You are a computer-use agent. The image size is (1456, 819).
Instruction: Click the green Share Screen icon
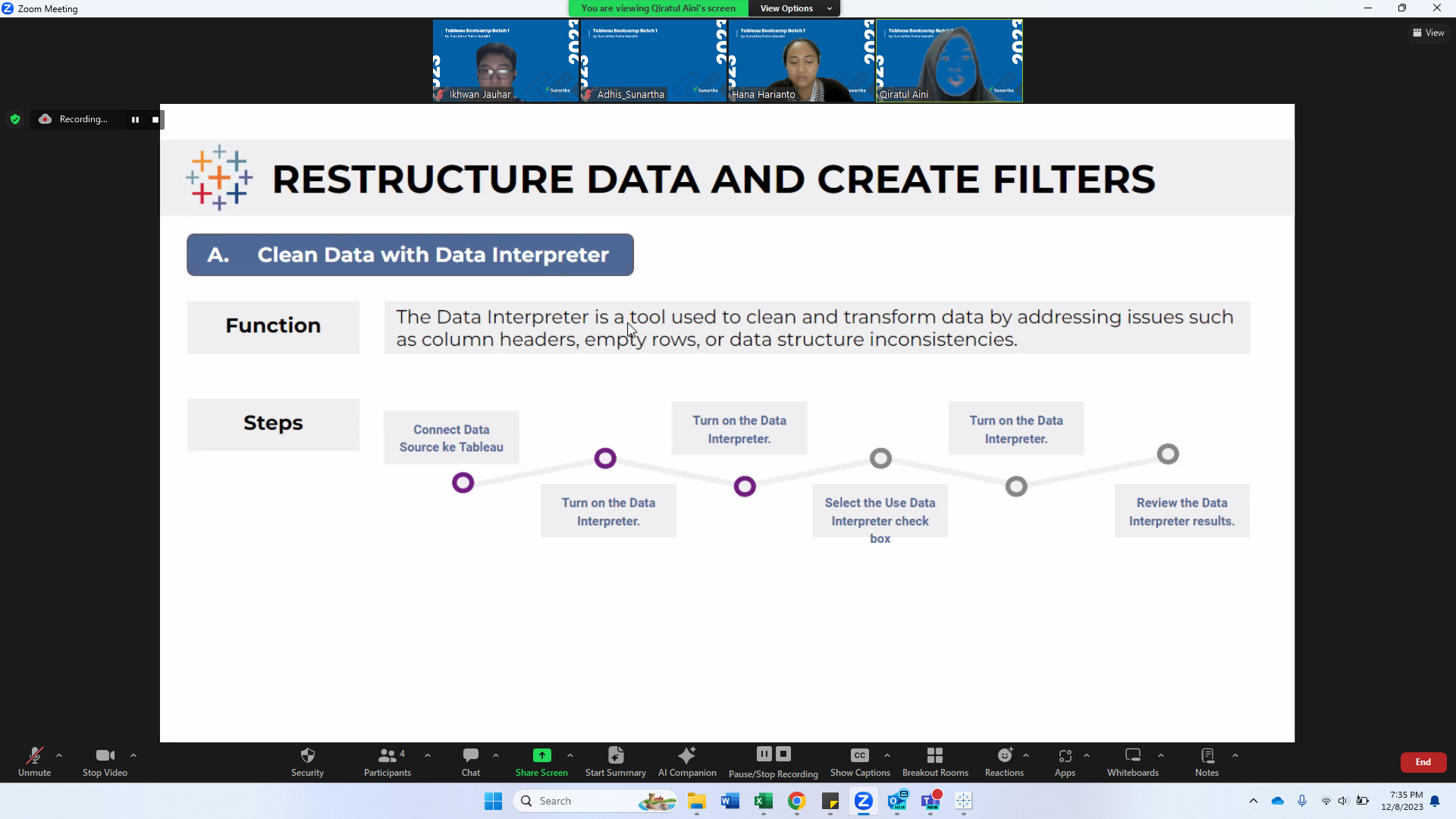pyautogui.click(x=541, y=755)
